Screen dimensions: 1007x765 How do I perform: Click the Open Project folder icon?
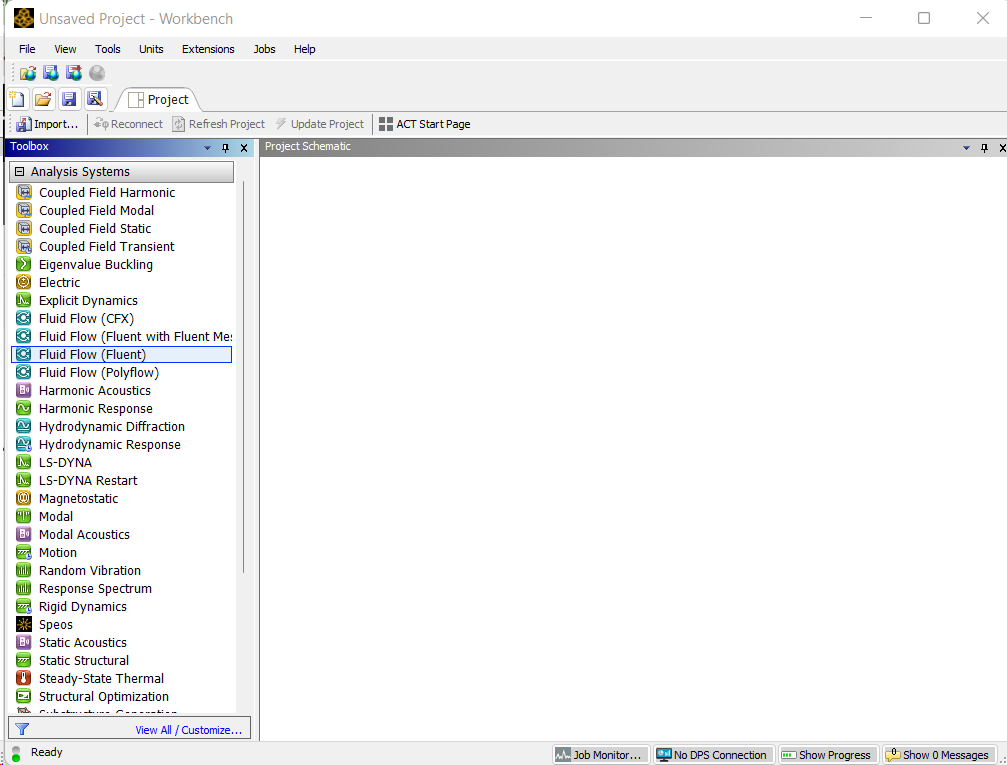pos(43,99)
